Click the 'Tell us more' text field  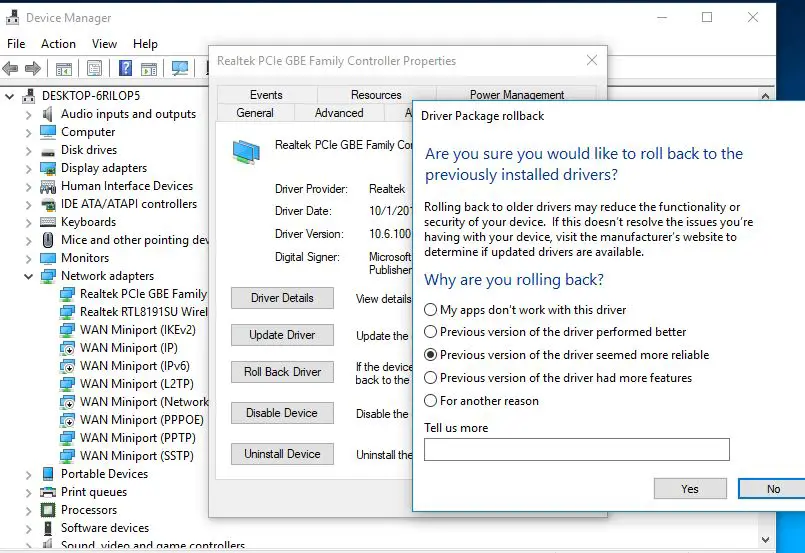click(x=577, y=449)
